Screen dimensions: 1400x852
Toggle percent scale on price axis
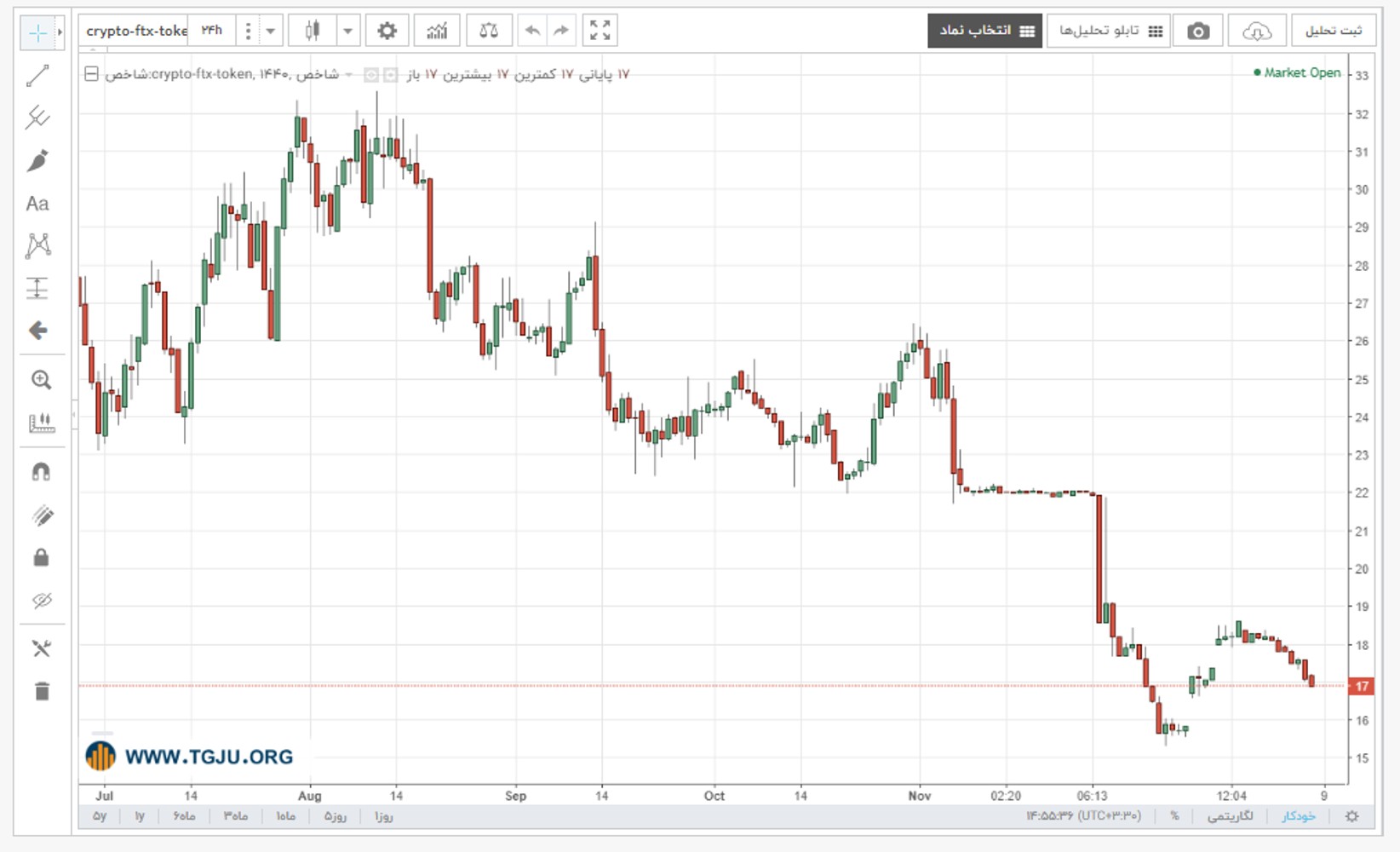[1174, 816]
